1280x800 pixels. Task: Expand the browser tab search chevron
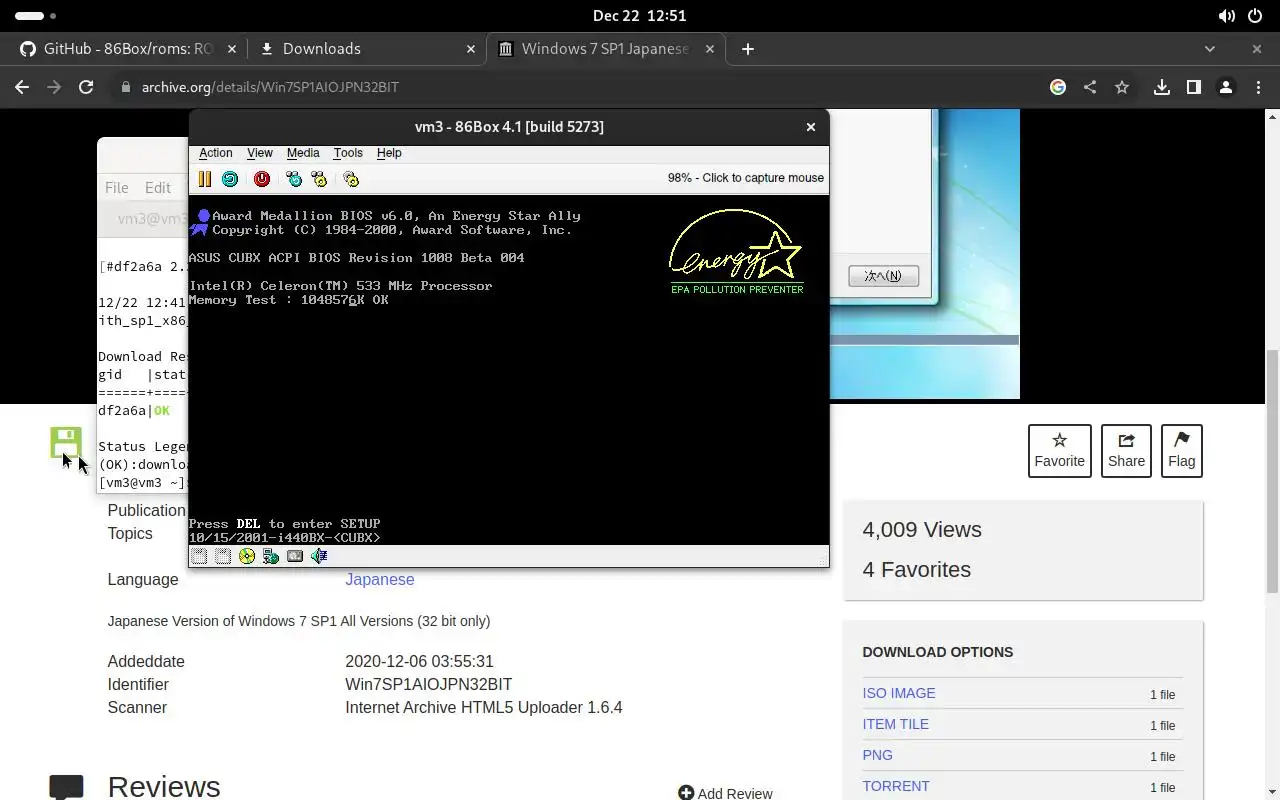1210,49
